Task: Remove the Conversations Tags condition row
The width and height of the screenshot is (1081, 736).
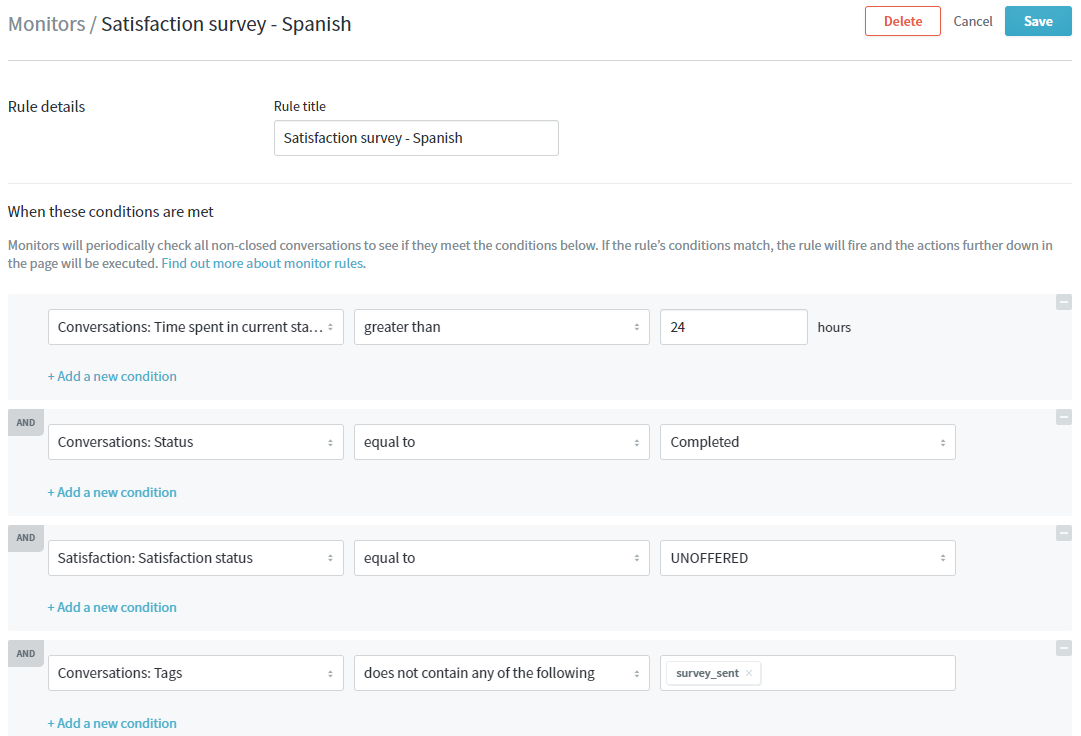Action: (x=1063, y=649)
